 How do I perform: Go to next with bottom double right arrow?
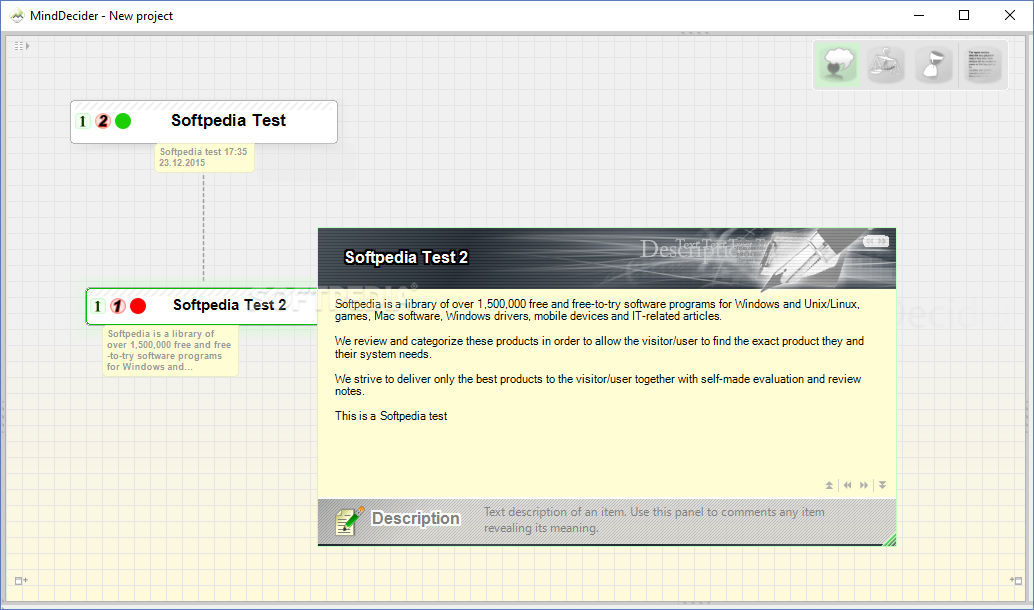pyautogui.click(x=864, y=485)
